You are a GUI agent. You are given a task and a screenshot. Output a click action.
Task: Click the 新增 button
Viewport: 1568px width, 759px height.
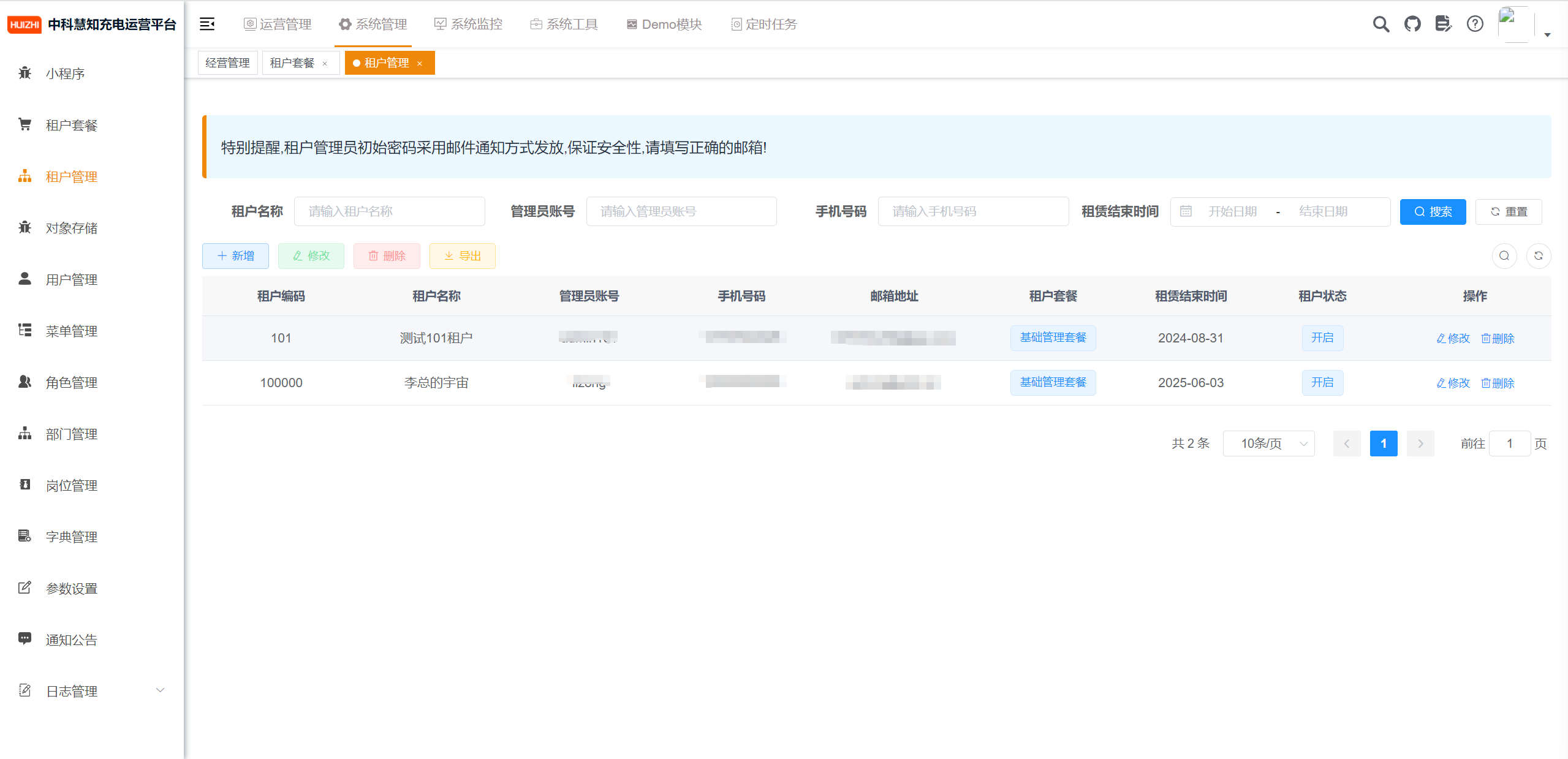click(x=235, y=256)
